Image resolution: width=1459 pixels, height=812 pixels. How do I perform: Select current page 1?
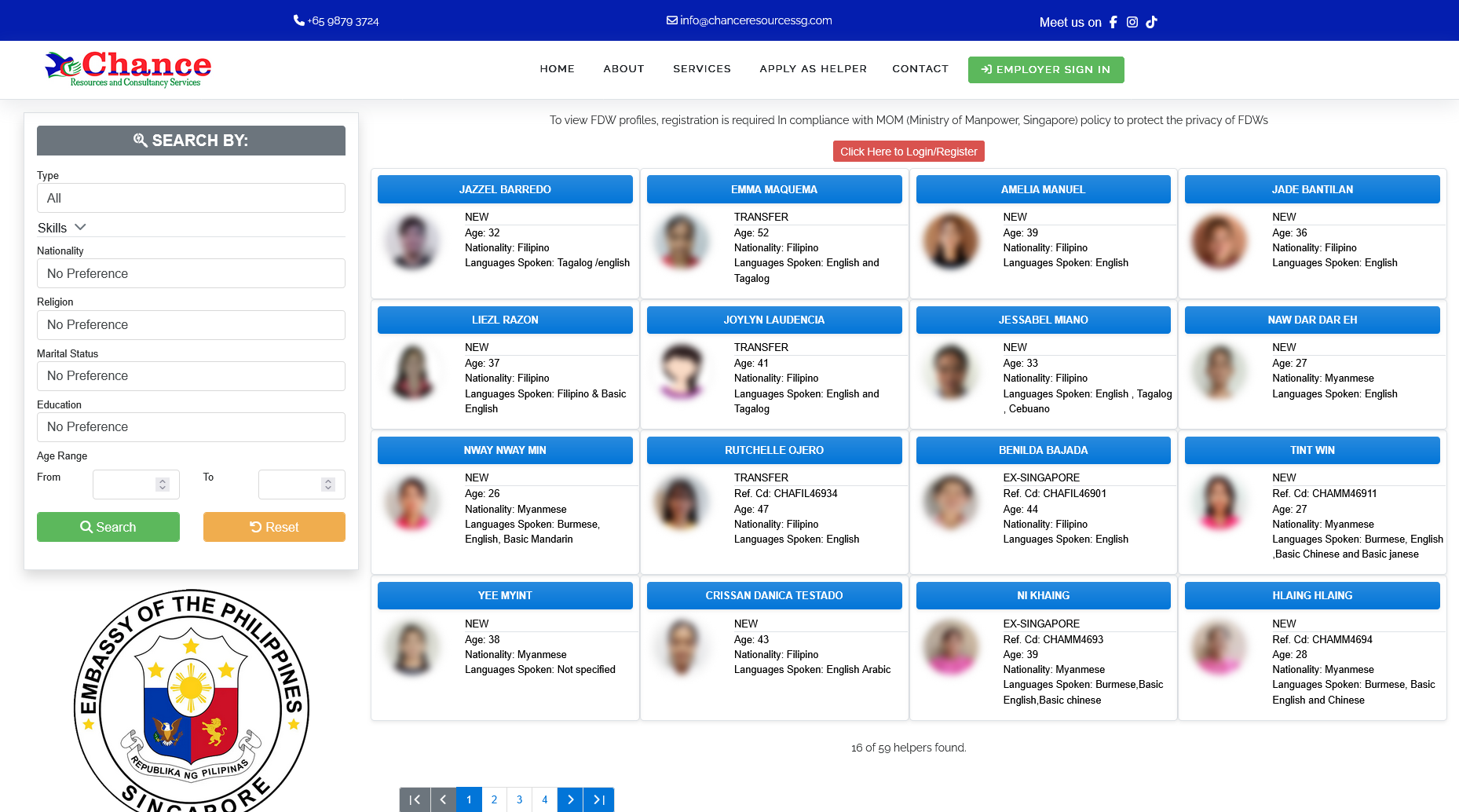pos(469,799)
